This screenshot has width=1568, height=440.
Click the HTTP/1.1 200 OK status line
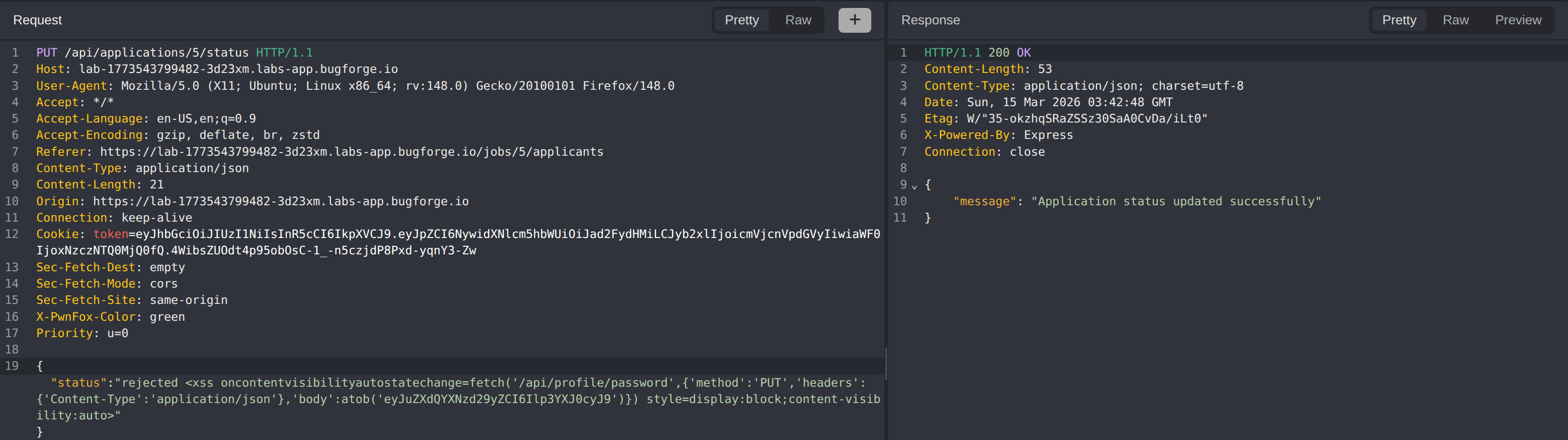click(977, 52)
